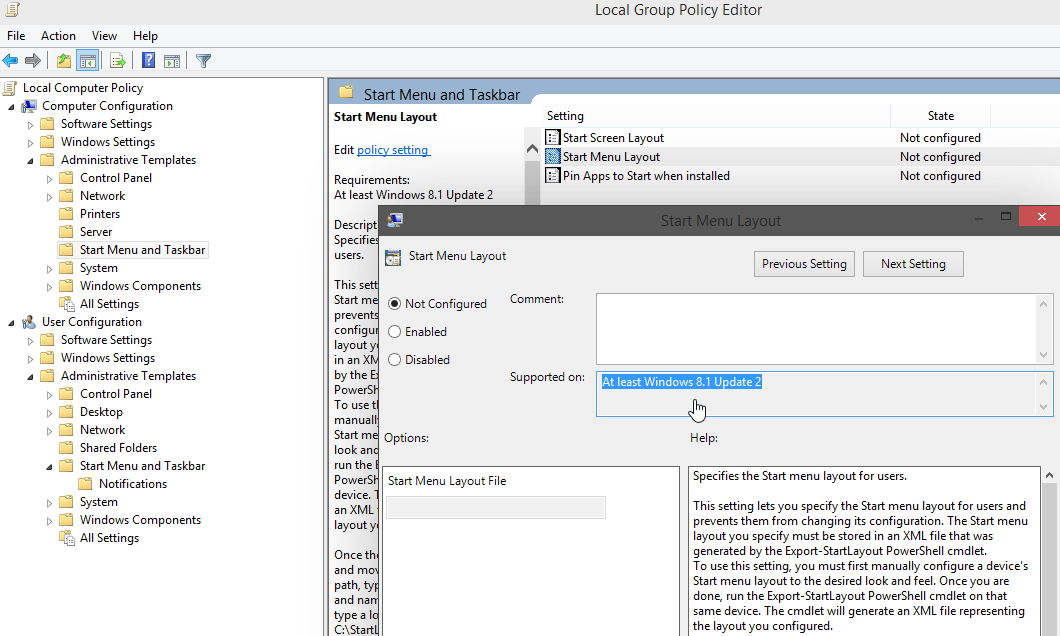Click highlighted At least Windows 8.1 Update 2 text
The image size is (1060, 636).
pyautogui.click(x=681, y=382)
